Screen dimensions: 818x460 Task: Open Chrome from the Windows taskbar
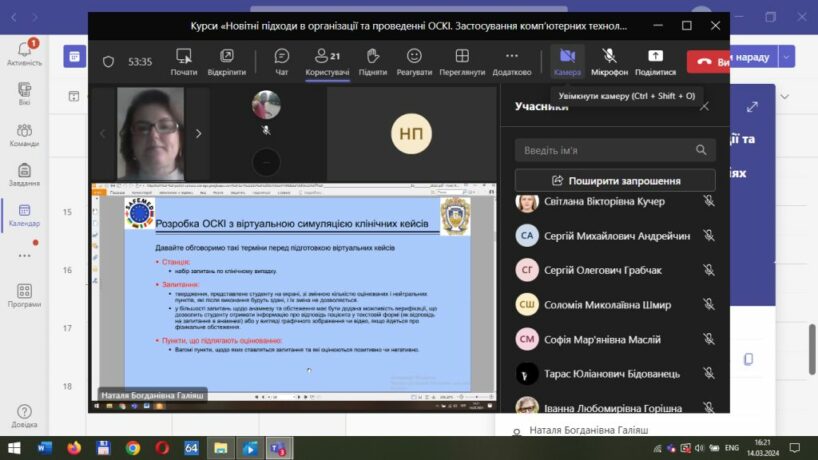pyautogui.click(x=133, y=448)
